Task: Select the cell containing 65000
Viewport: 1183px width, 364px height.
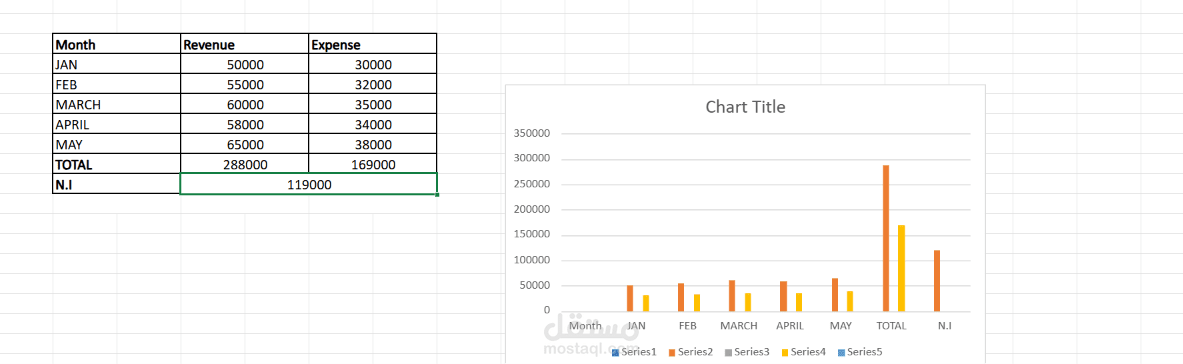Action: 244,144
